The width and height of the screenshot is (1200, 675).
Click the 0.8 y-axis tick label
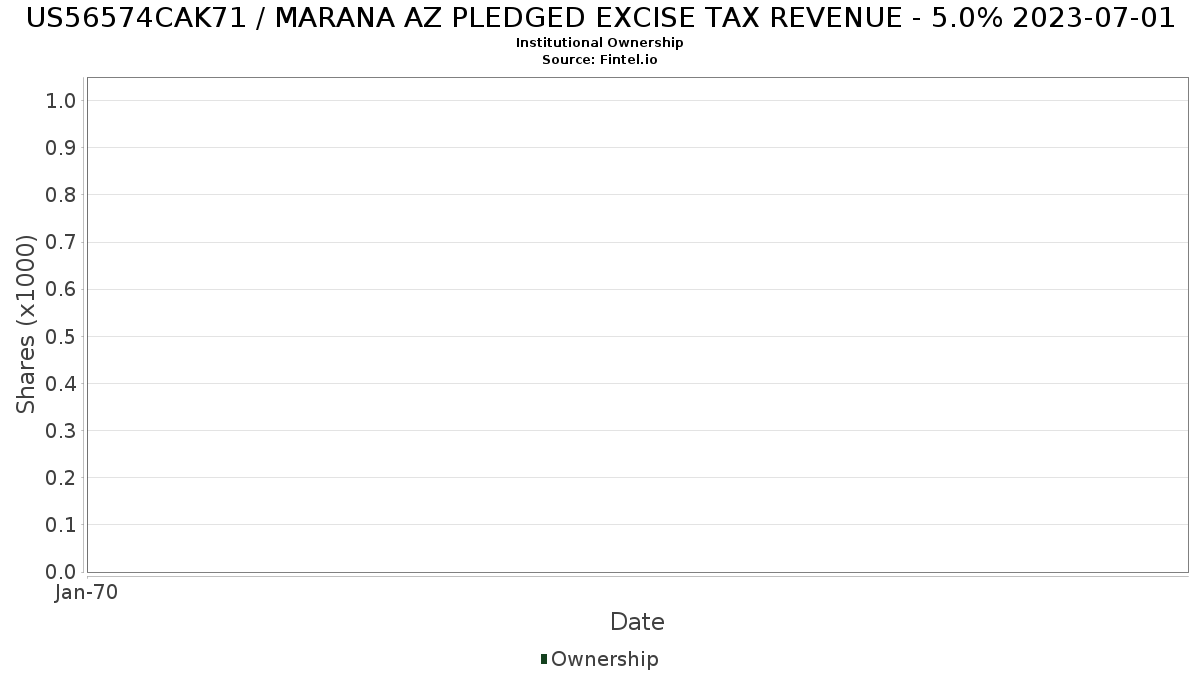tap(61, 195)
